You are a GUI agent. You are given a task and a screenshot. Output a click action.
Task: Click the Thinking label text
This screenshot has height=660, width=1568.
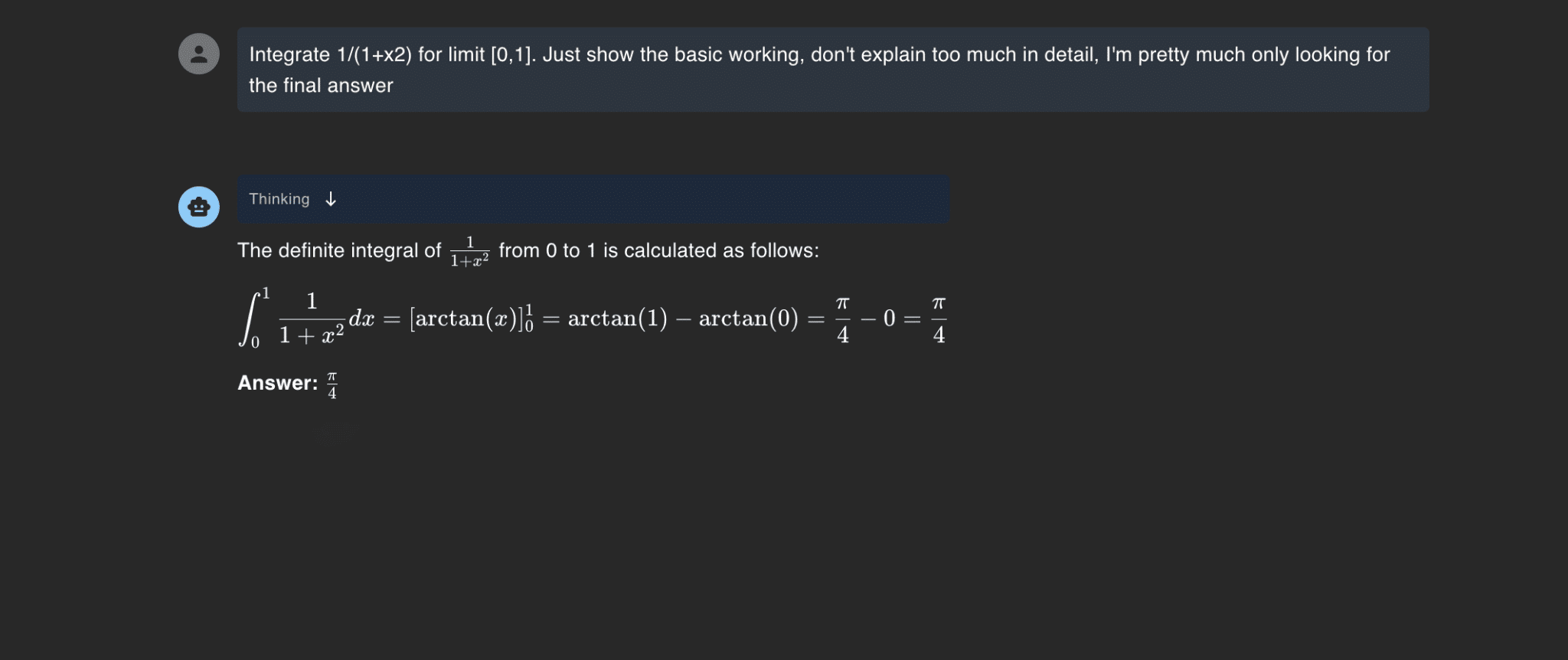(279, 199)
